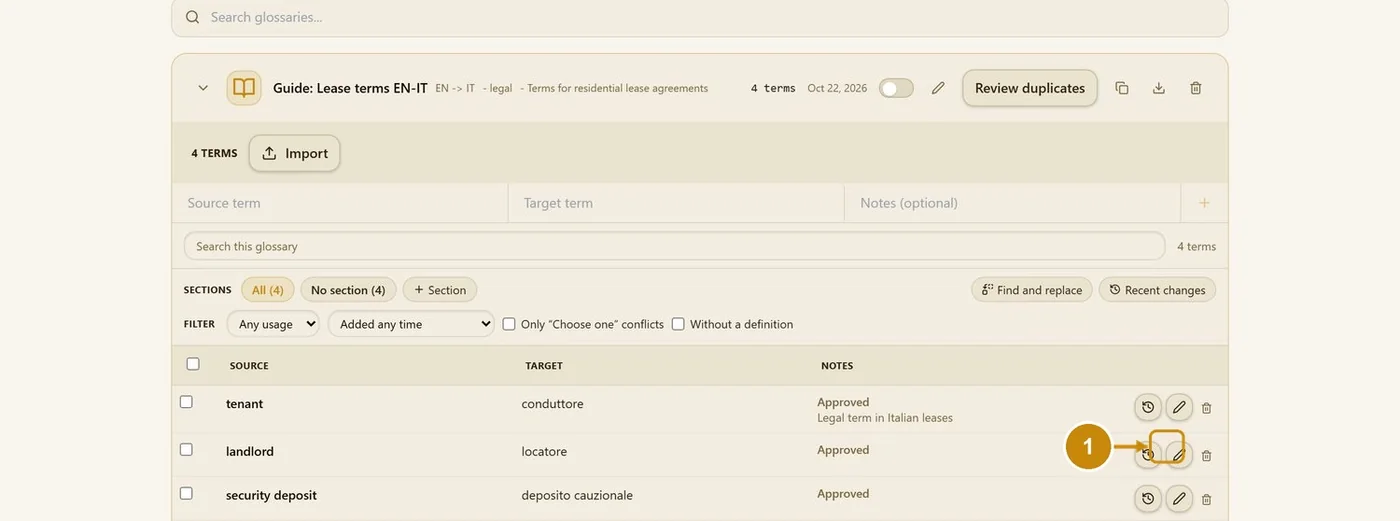Download the Lease terms glossary
1400x521 pixels.
coord(1159,88)
